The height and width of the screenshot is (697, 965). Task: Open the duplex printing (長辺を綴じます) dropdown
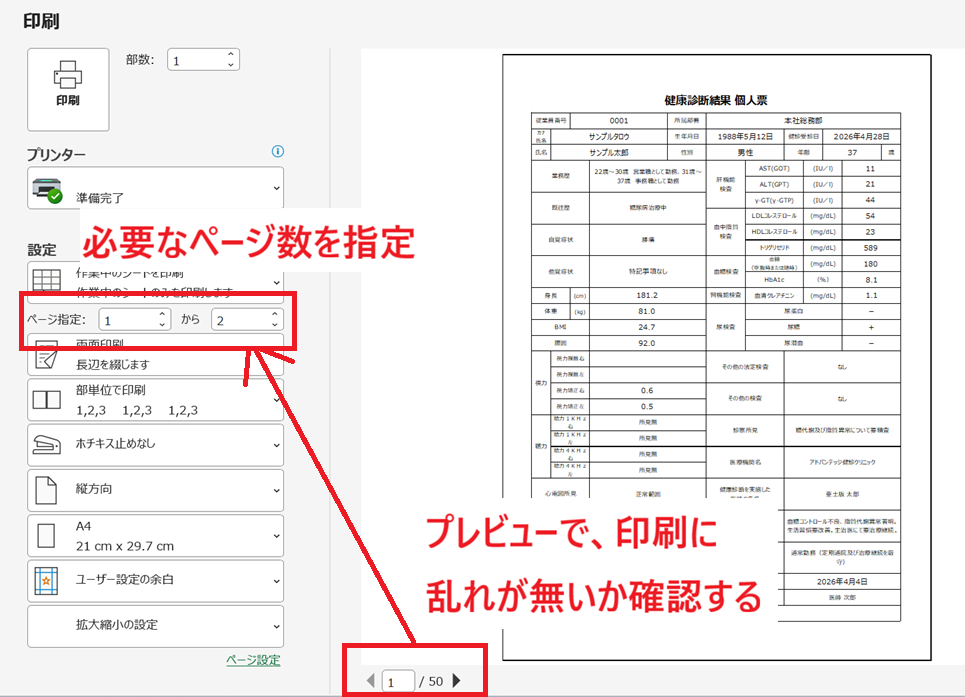(156, 355)
